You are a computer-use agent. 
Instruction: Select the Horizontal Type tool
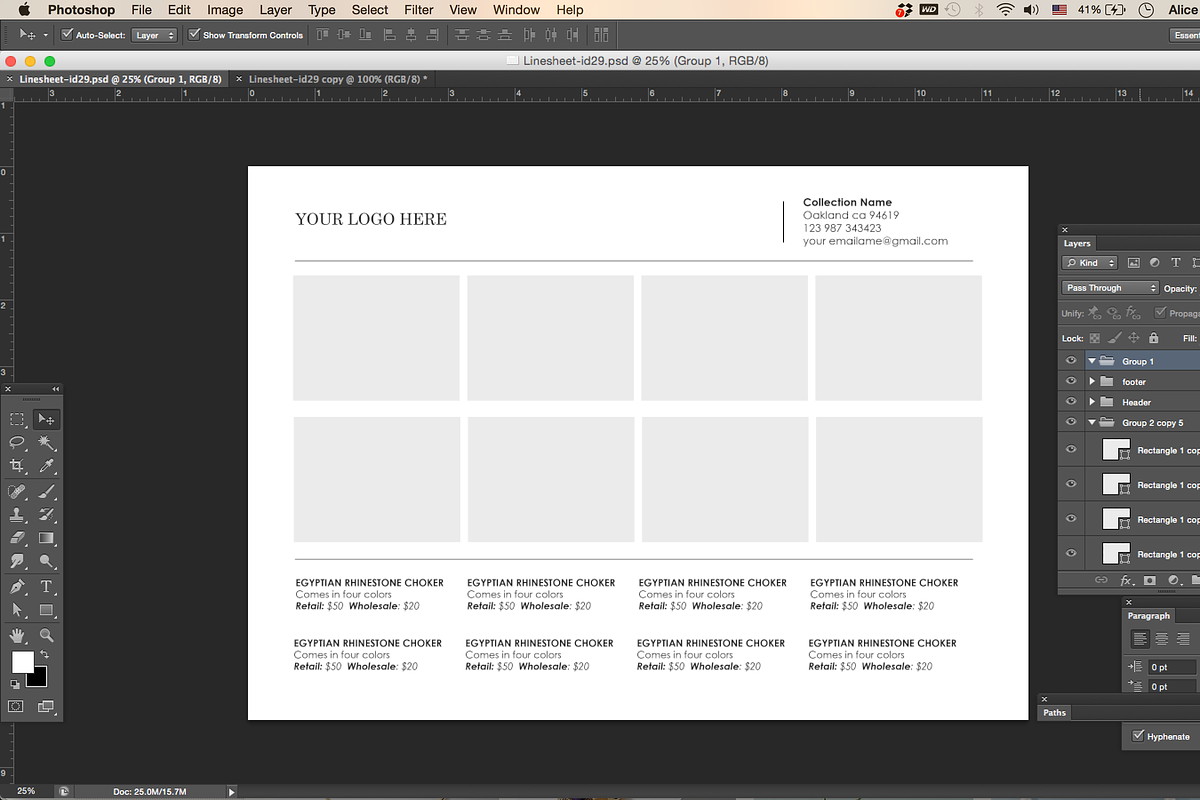coord(46,587)
